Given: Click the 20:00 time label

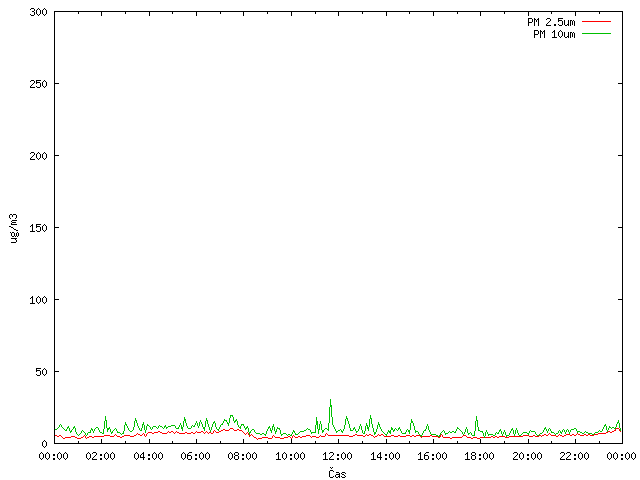Looking at the screenshot, I should 527,456.
